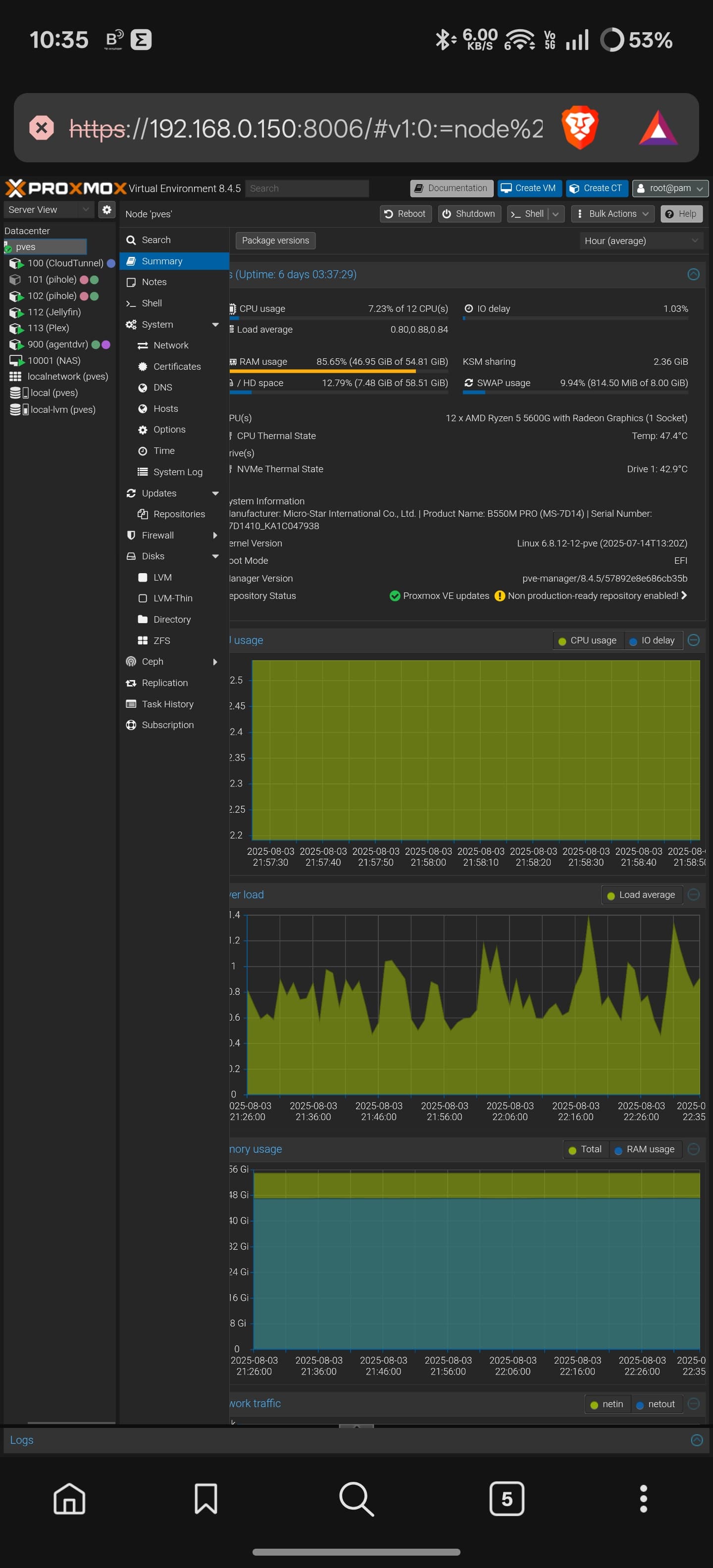Screen dimensions: 713x1568
Task: Open the Summary menu item
Action: coord(174,261)
